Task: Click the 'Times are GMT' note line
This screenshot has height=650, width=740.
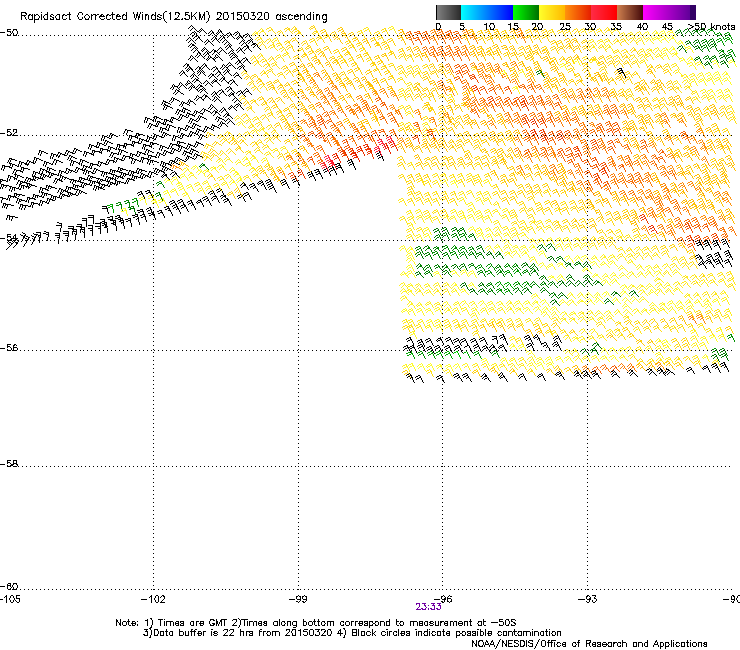Action: 316,623
